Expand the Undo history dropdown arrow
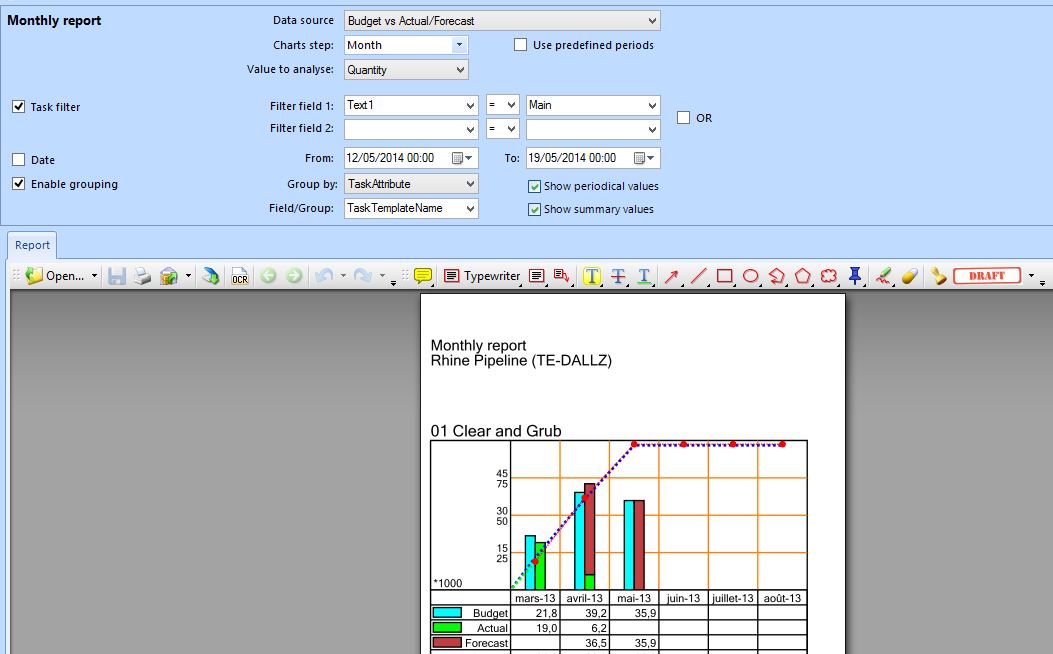 (343, 276)
